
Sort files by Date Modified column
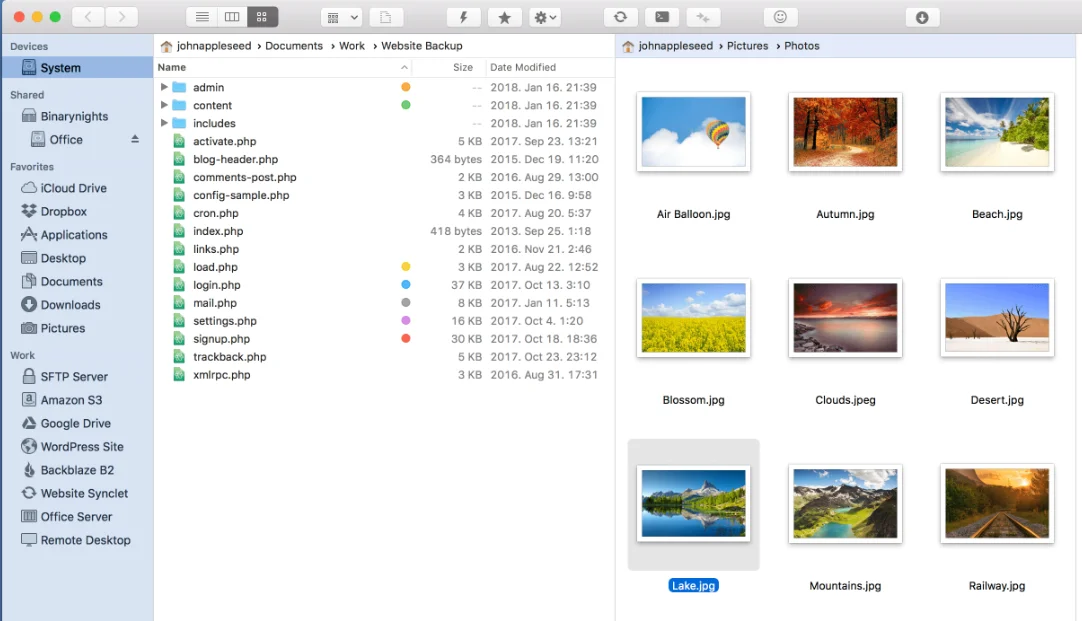[x=522, y=67]
